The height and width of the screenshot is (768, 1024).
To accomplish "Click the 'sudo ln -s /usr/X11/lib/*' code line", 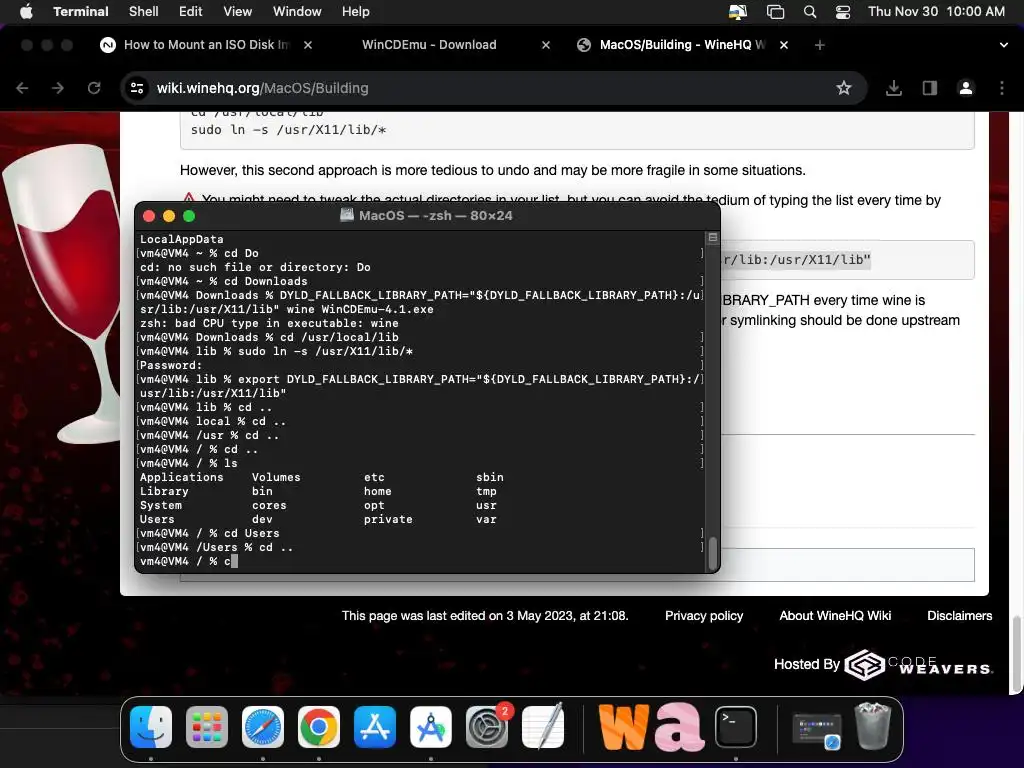I will tap(288, 129).
